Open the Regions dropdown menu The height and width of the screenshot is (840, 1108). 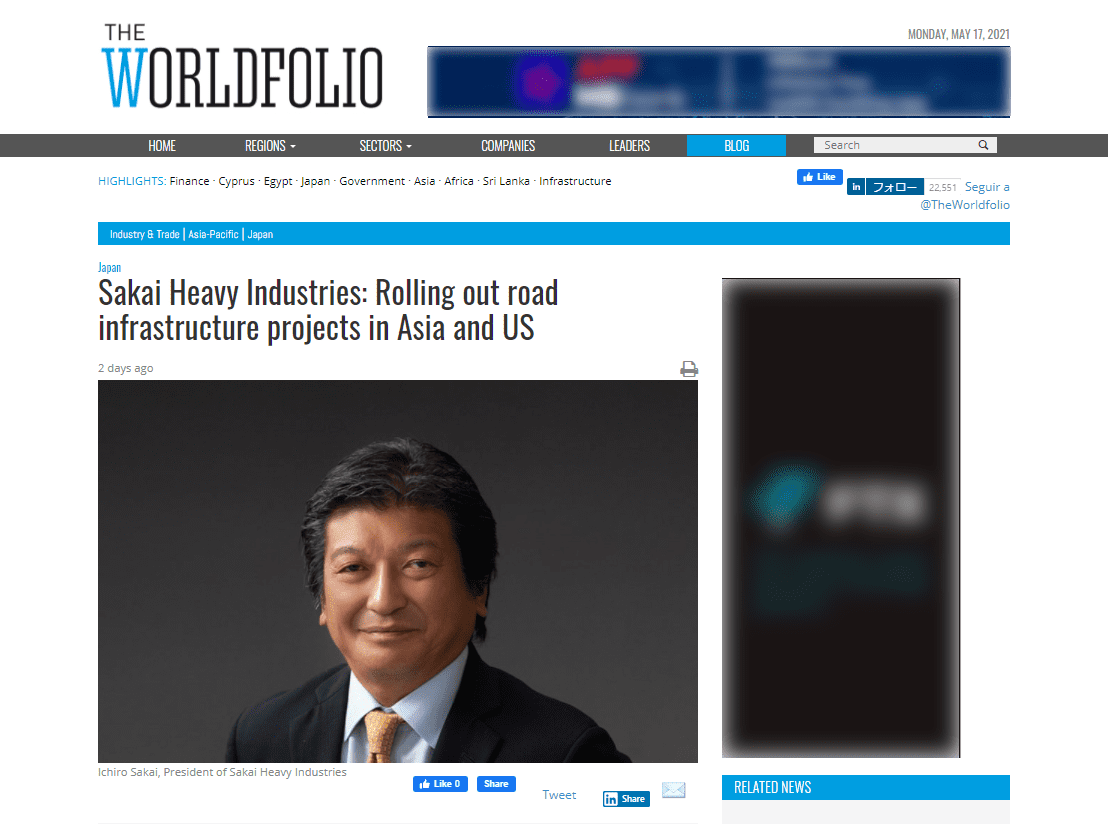[x=270, y=146]
